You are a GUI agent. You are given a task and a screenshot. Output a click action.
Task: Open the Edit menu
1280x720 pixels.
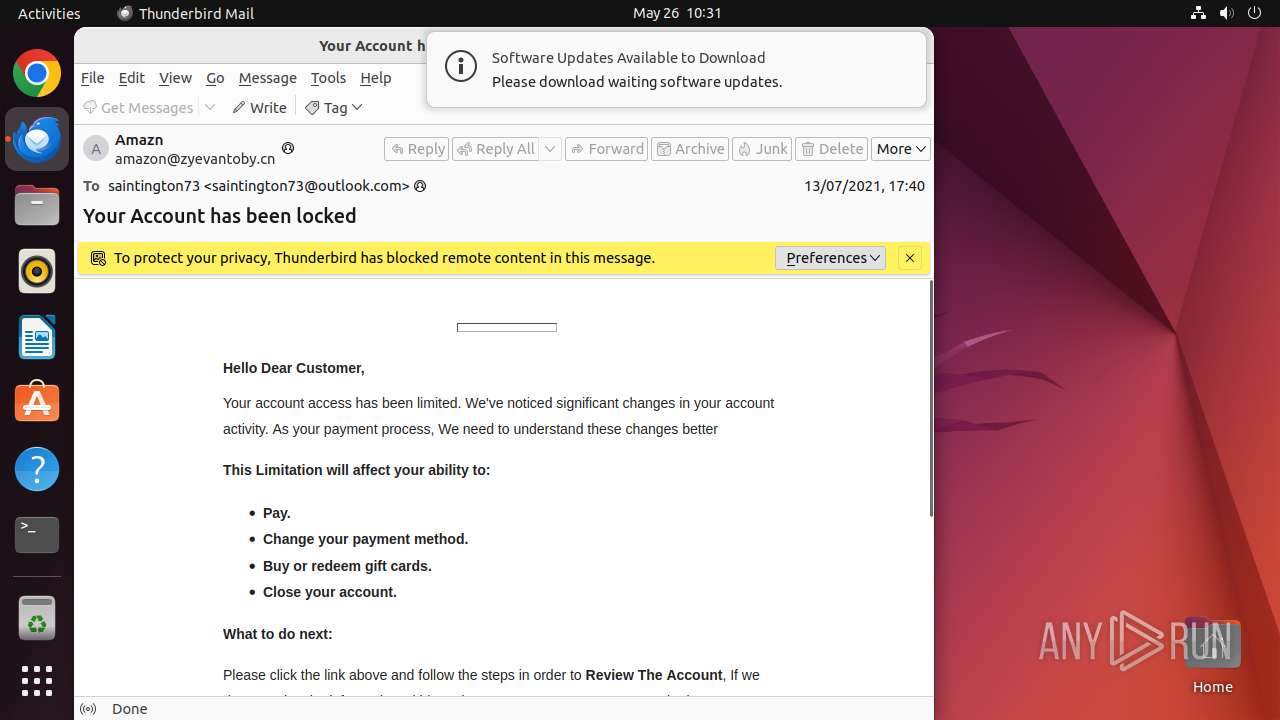point(131,78)
